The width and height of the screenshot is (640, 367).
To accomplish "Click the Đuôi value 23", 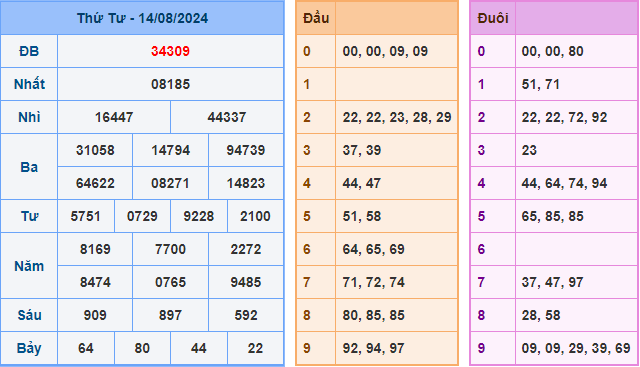I will coord(529,150).
